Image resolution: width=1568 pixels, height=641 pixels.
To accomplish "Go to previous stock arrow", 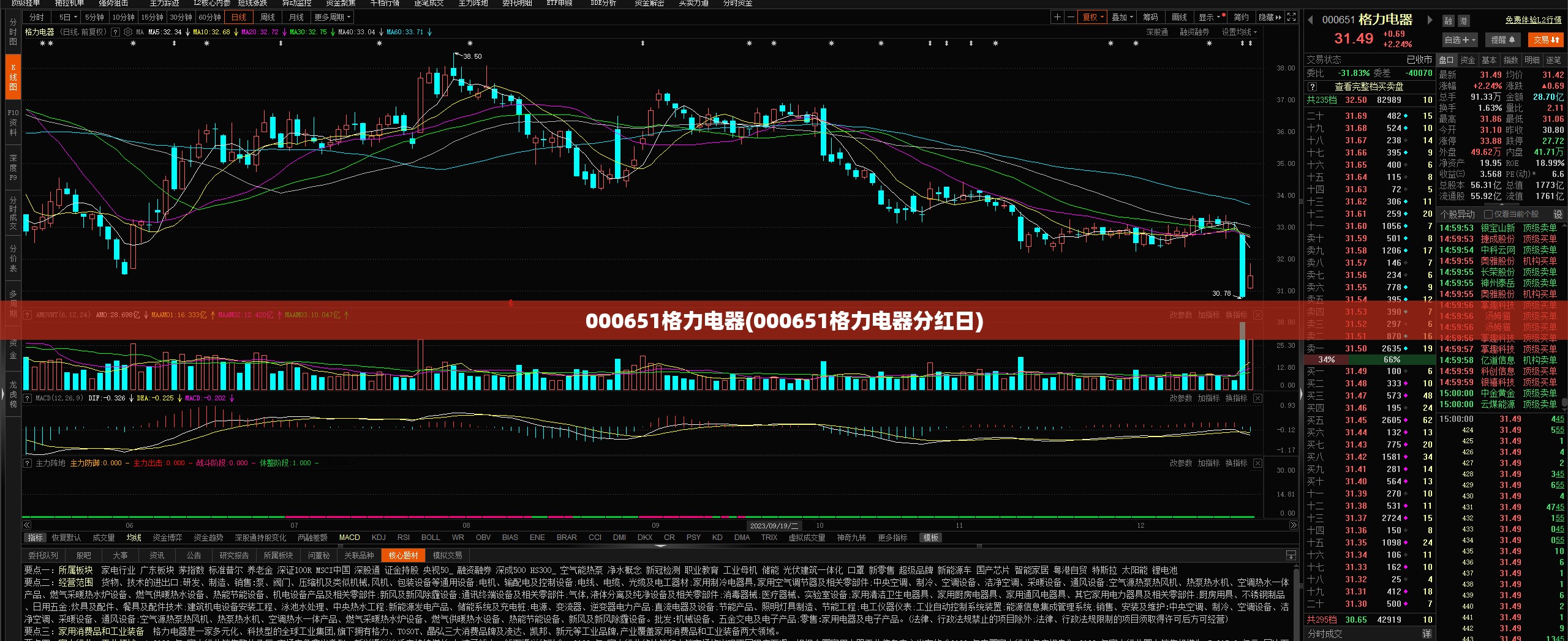I will (x=1310, y=20).
